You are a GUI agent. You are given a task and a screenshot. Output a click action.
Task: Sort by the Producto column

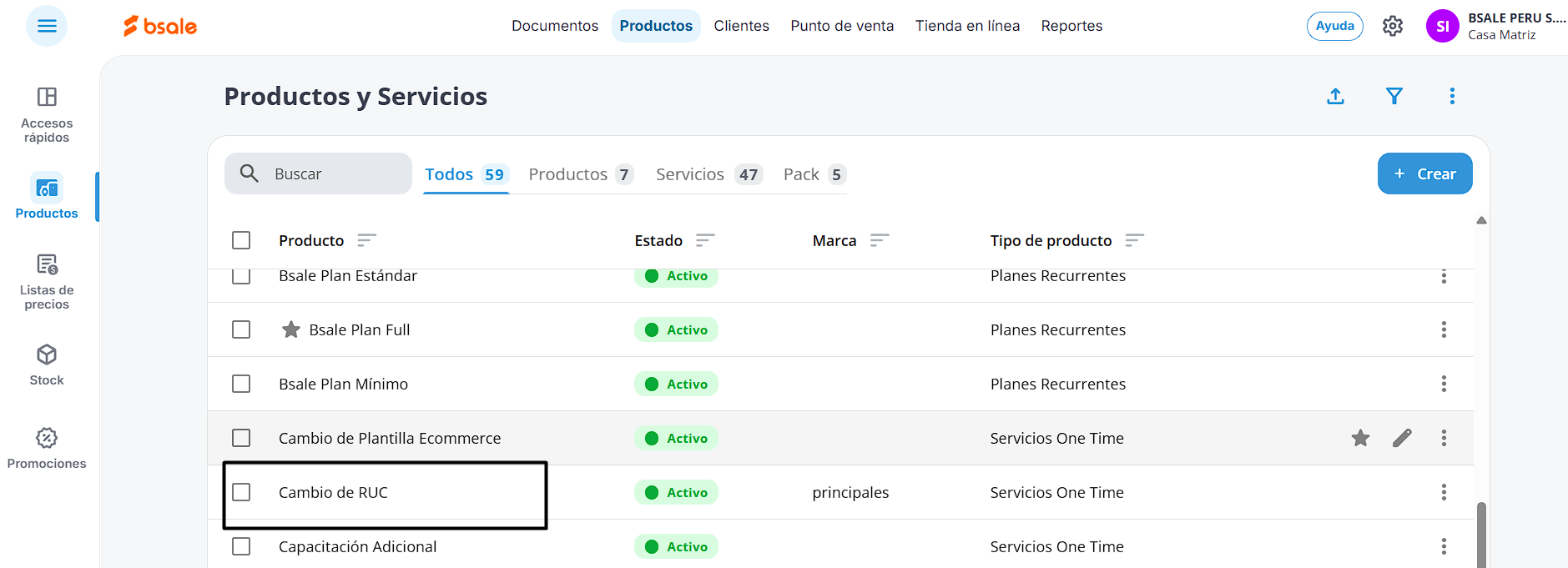[x=366, y=240]
